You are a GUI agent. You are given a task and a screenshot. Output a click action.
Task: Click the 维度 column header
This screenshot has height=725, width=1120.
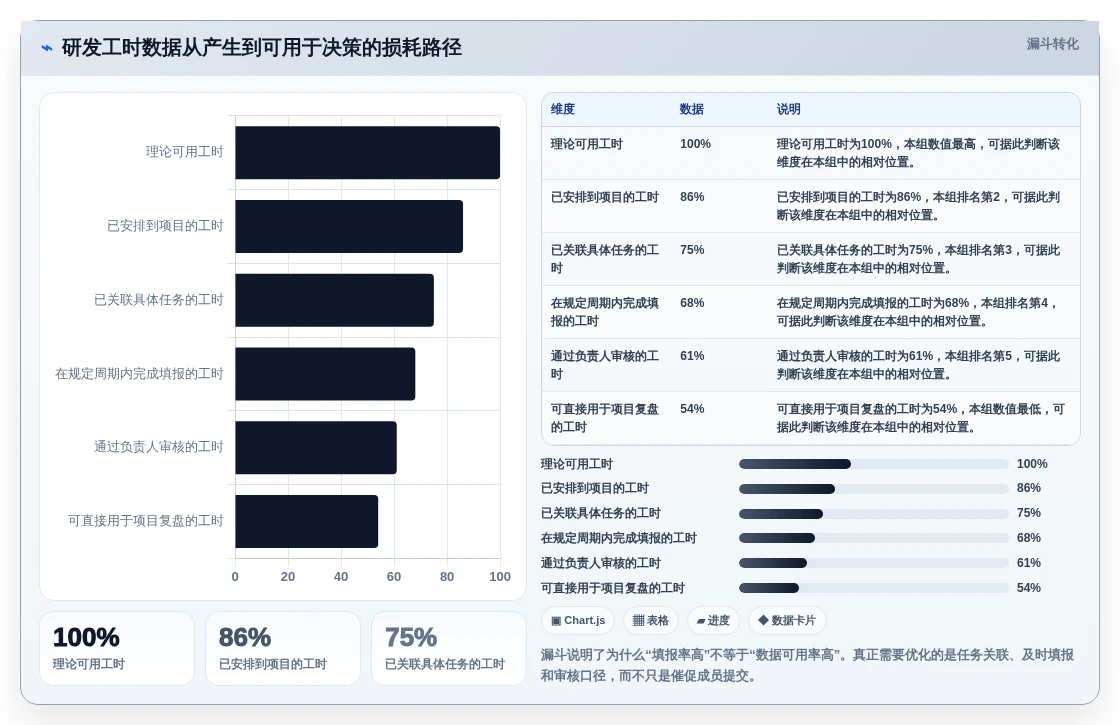coord(563,109)
